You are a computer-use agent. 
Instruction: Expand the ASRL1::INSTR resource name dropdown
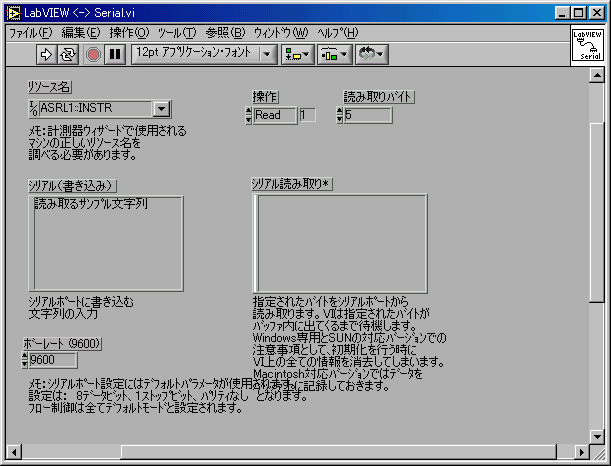coord(161,109)
